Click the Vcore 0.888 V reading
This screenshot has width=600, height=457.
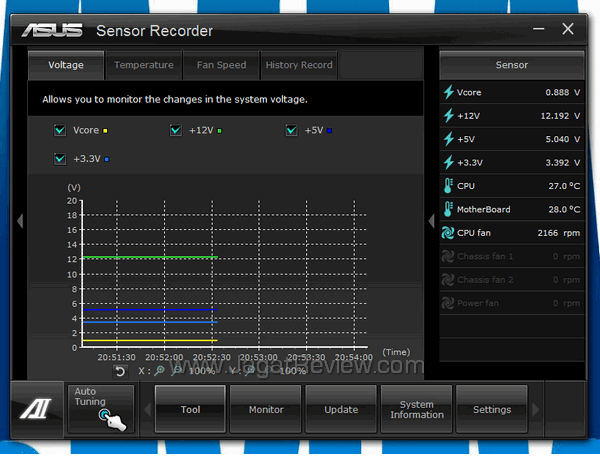[x=562, y=92]
